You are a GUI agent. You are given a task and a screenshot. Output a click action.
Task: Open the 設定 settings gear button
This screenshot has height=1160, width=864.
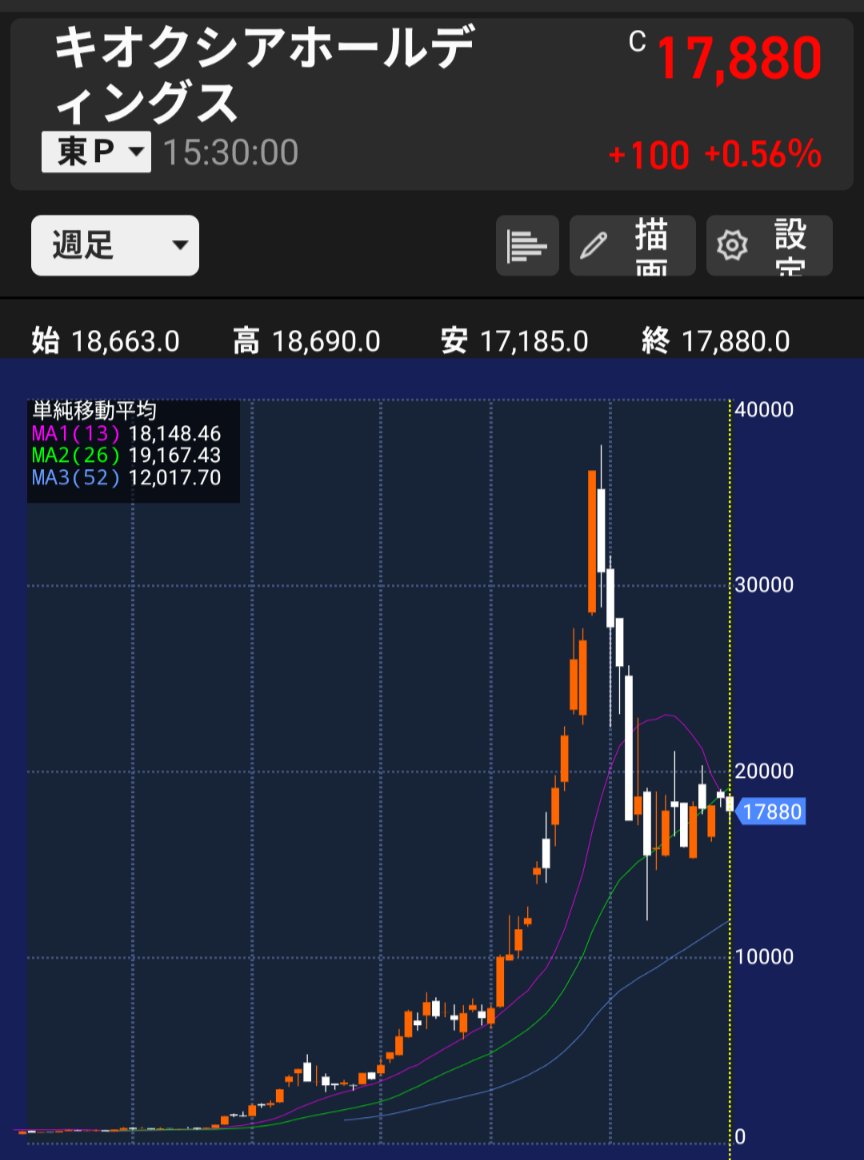click(769, 246)
